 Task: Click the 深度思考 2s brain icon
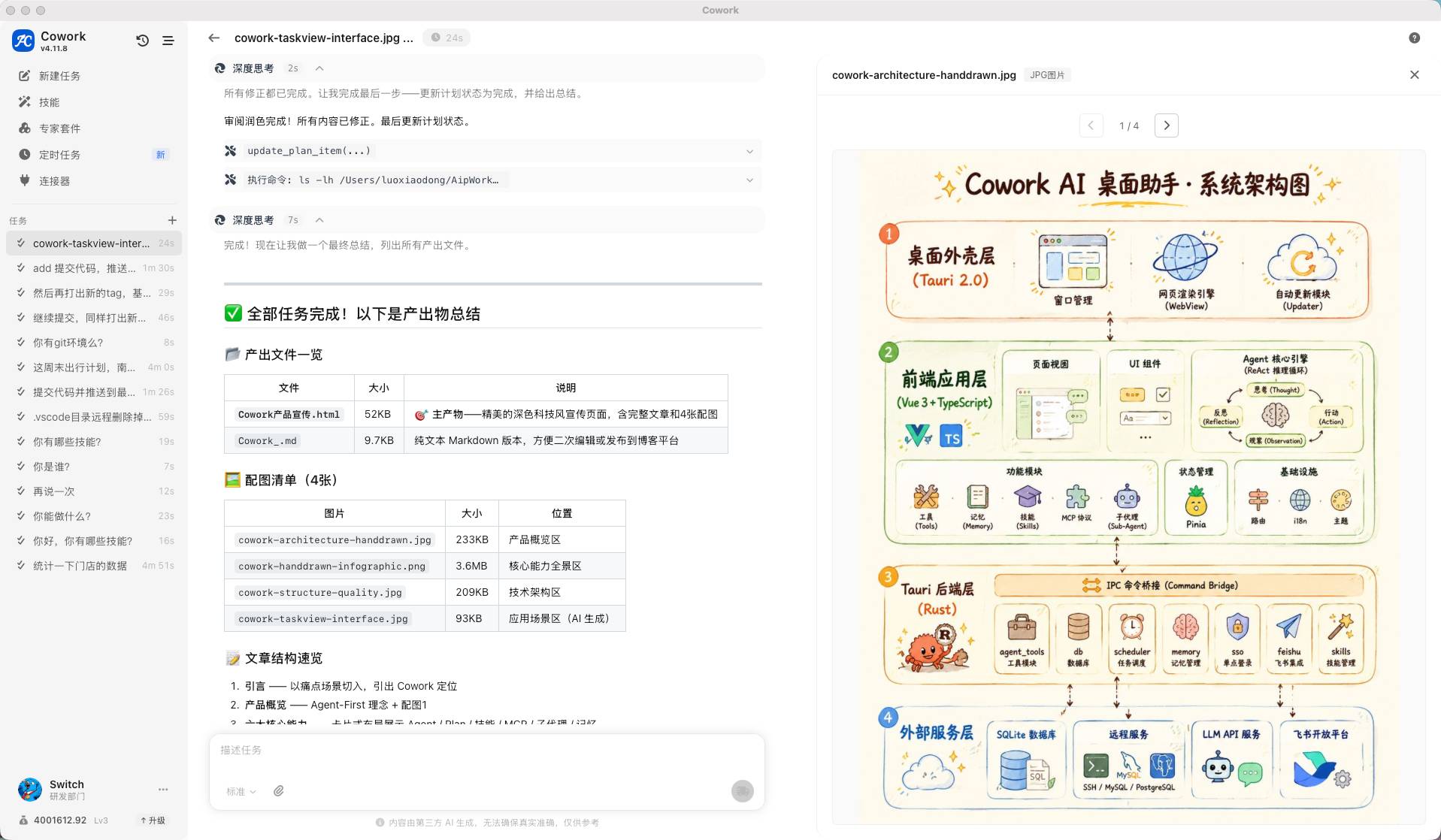220,68
